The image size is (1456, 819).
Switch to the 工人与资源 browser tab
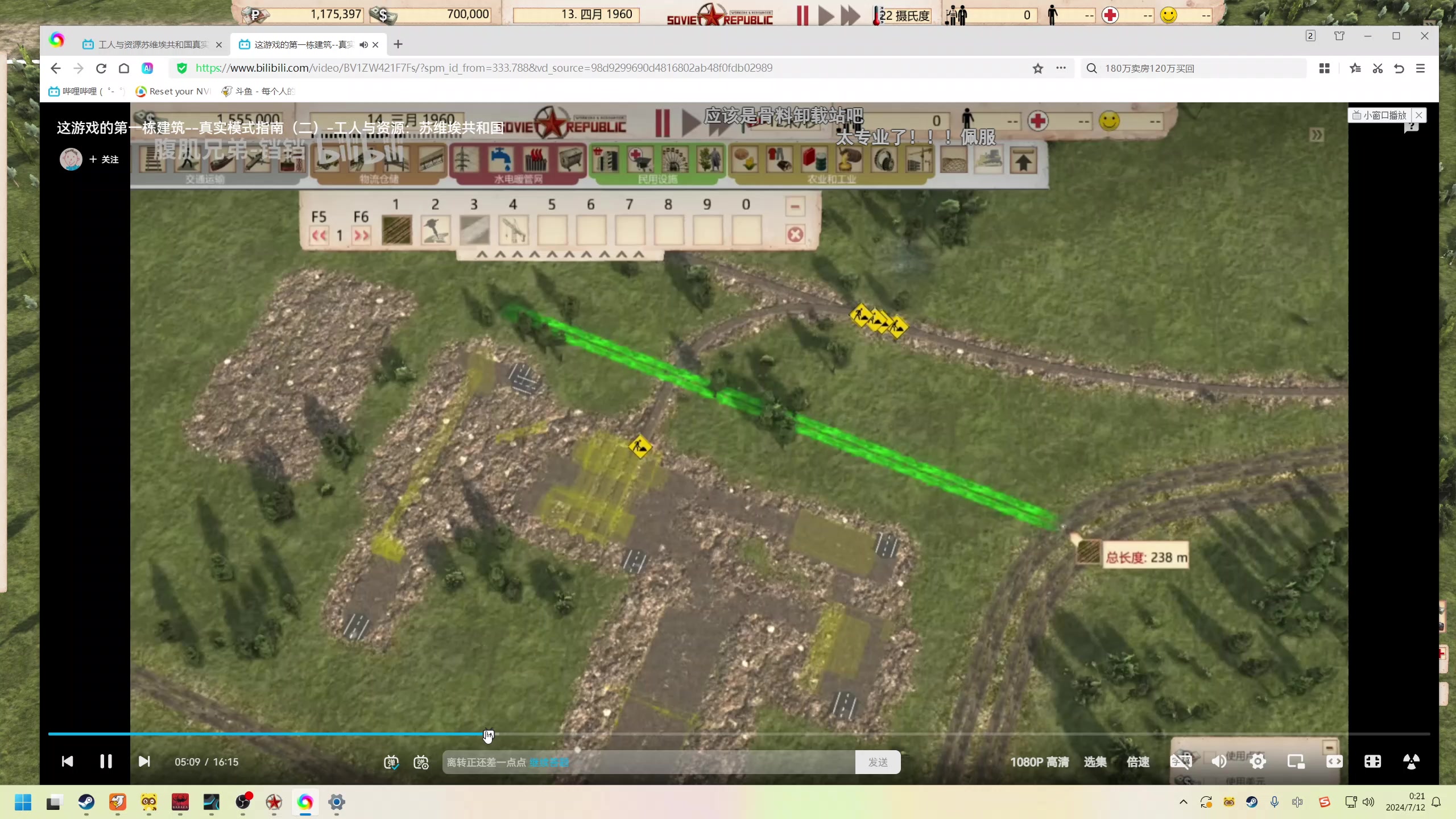click(x=152, y=44)
